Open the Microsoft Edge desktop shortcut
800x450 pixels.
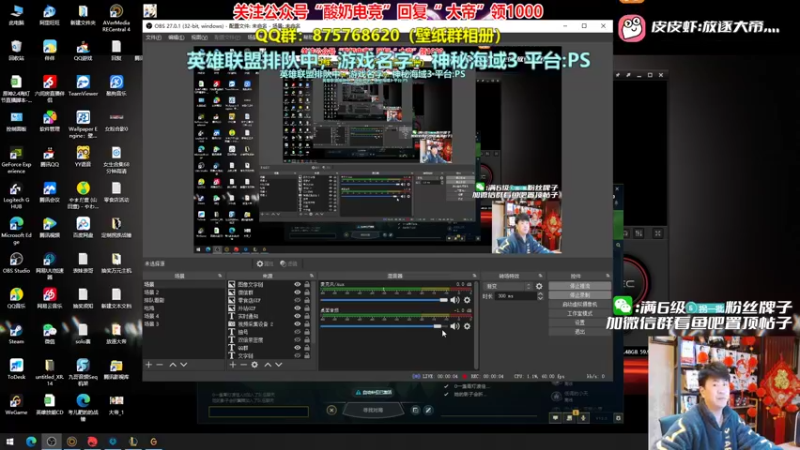16,231
